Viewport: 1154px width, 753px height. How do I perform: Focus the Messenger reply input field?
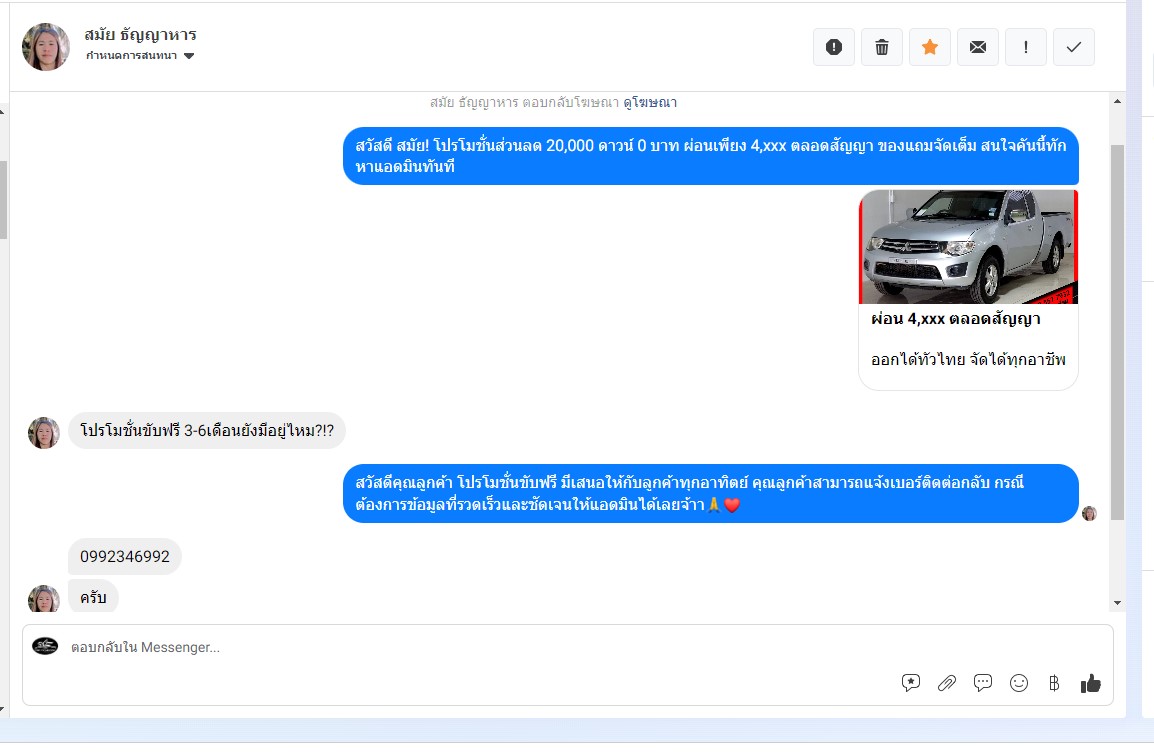click(567, 665)
